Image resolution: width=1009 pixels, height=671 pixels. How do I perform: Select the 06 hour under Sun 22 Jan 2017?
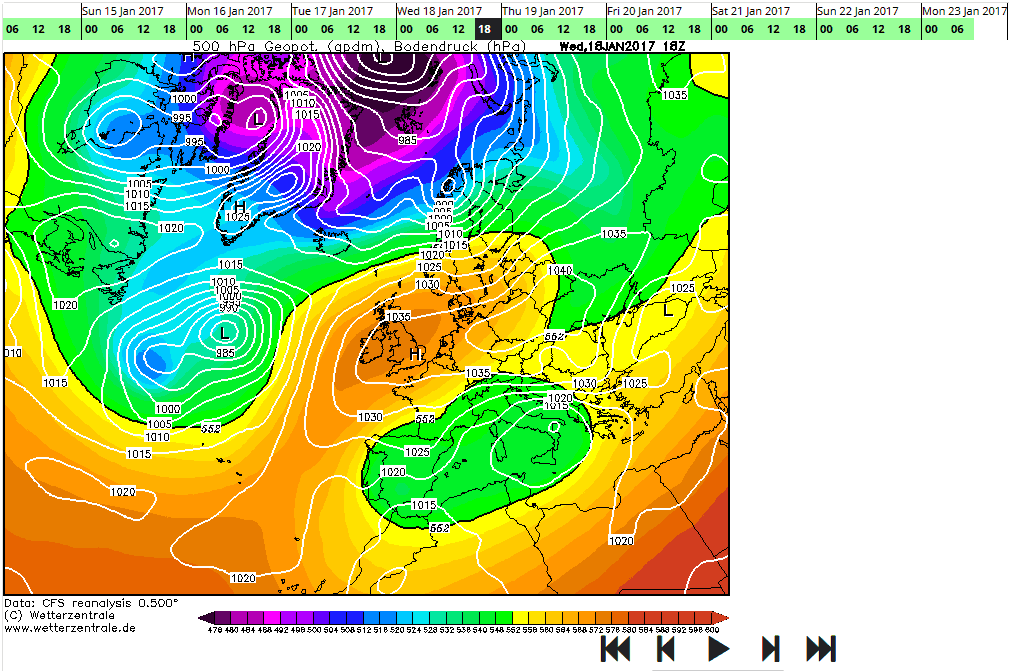pyautogui.click(x=852, y=29)
